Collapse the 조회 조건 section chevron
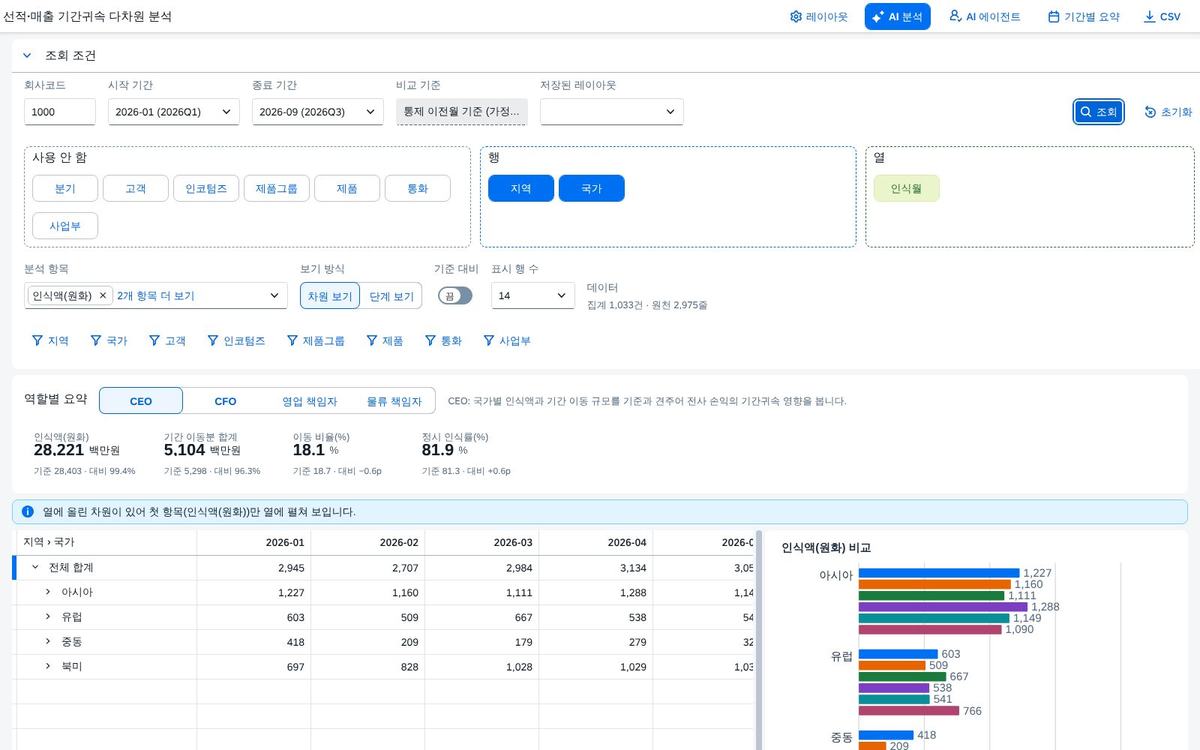 tap(27, 56)
